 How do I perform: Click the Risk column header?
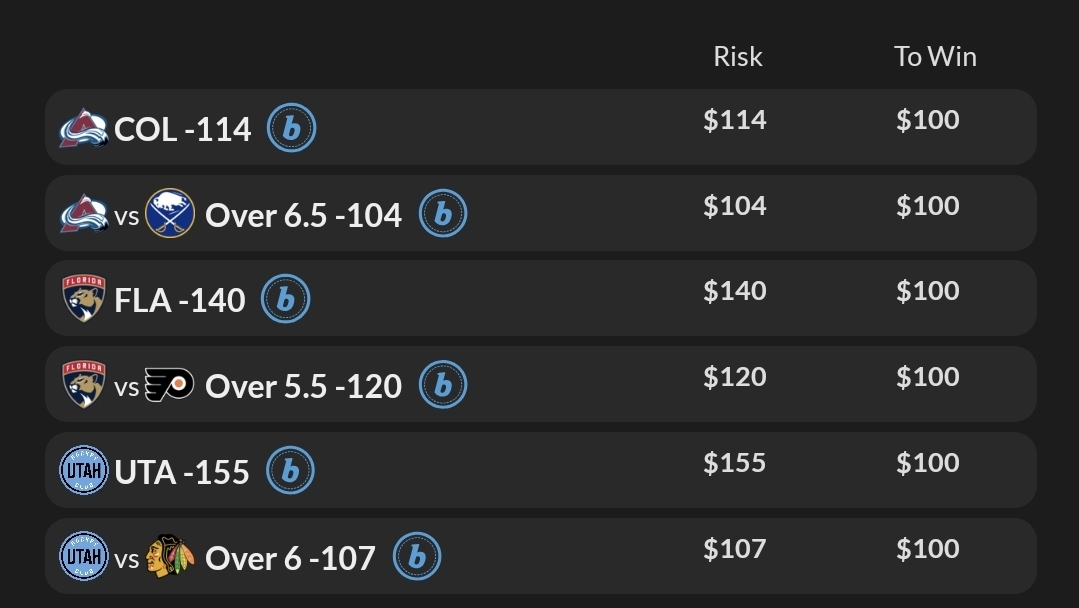pyautogui.click(x=737, y=57)
